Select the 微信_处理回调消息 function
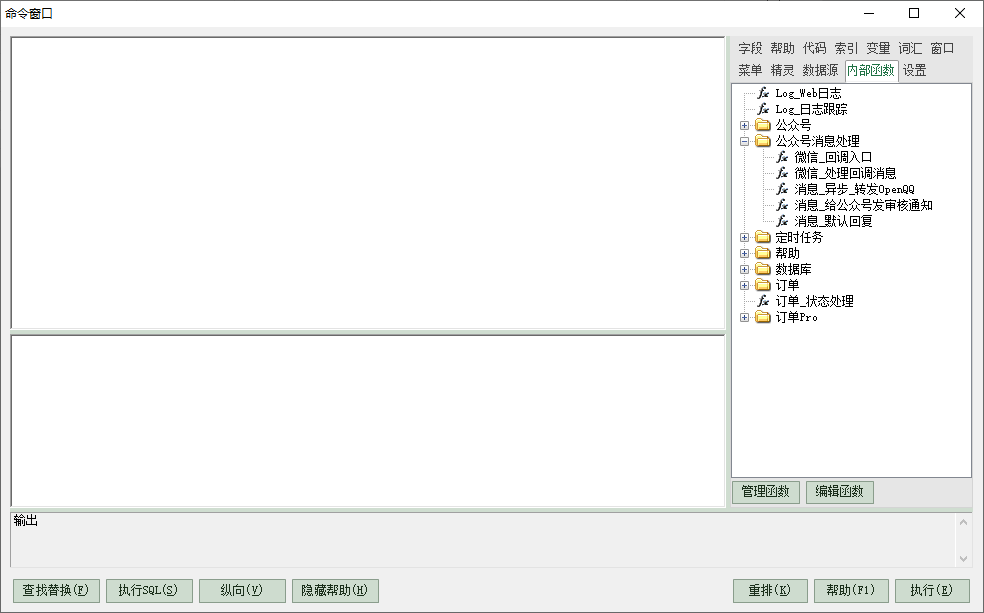 (845, 173)
